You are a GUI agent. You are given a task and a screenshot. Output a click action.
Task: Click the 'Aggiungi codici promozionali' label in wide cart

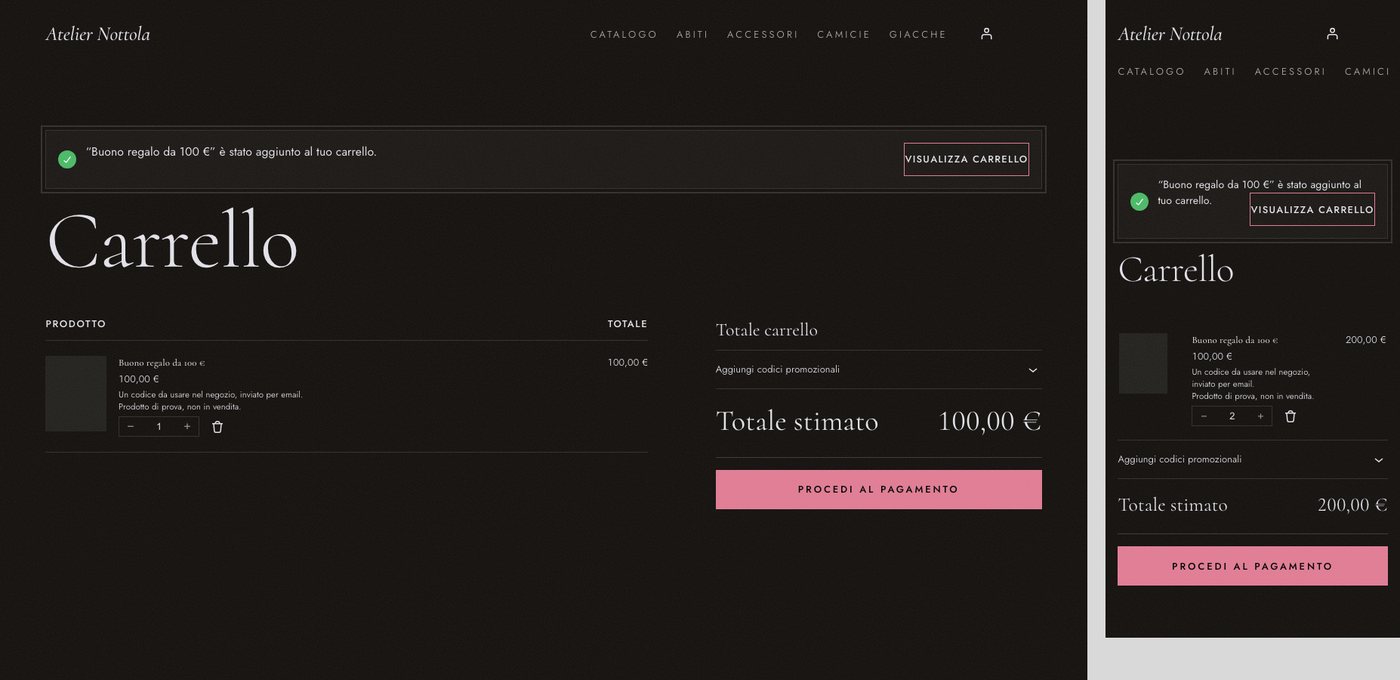(778, 370)
